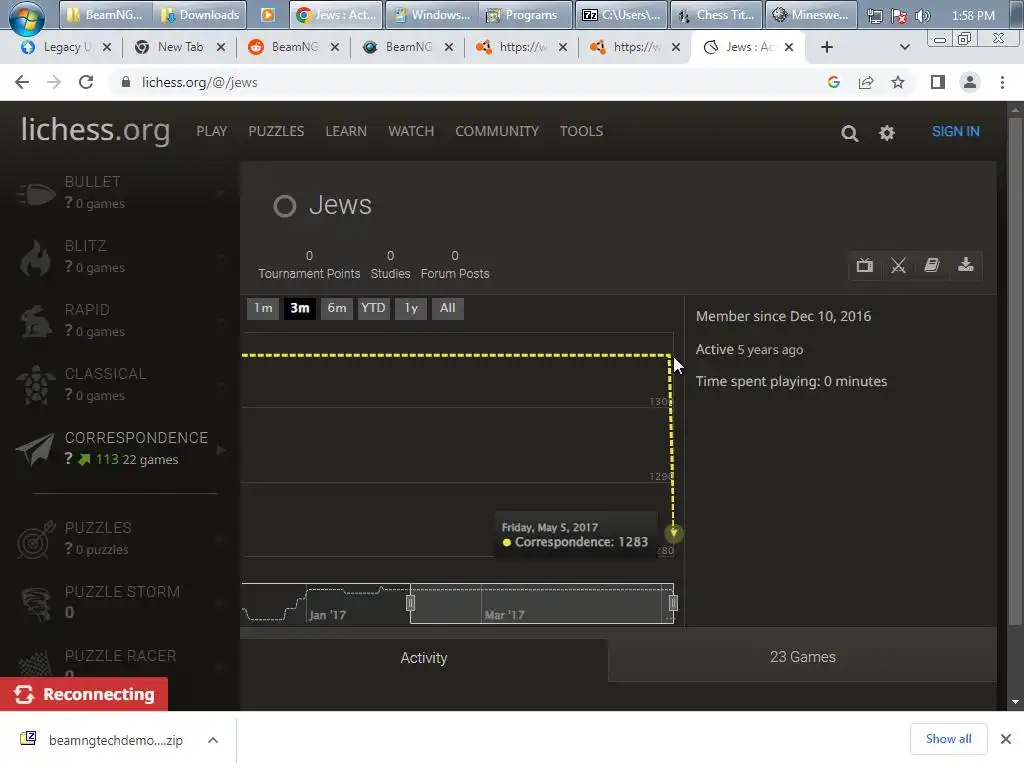The height and width of the screenshot is (768, 1024).
Task: Open the COMMUNITY menu
Action: pyautogui.click(x=497, y=131)
